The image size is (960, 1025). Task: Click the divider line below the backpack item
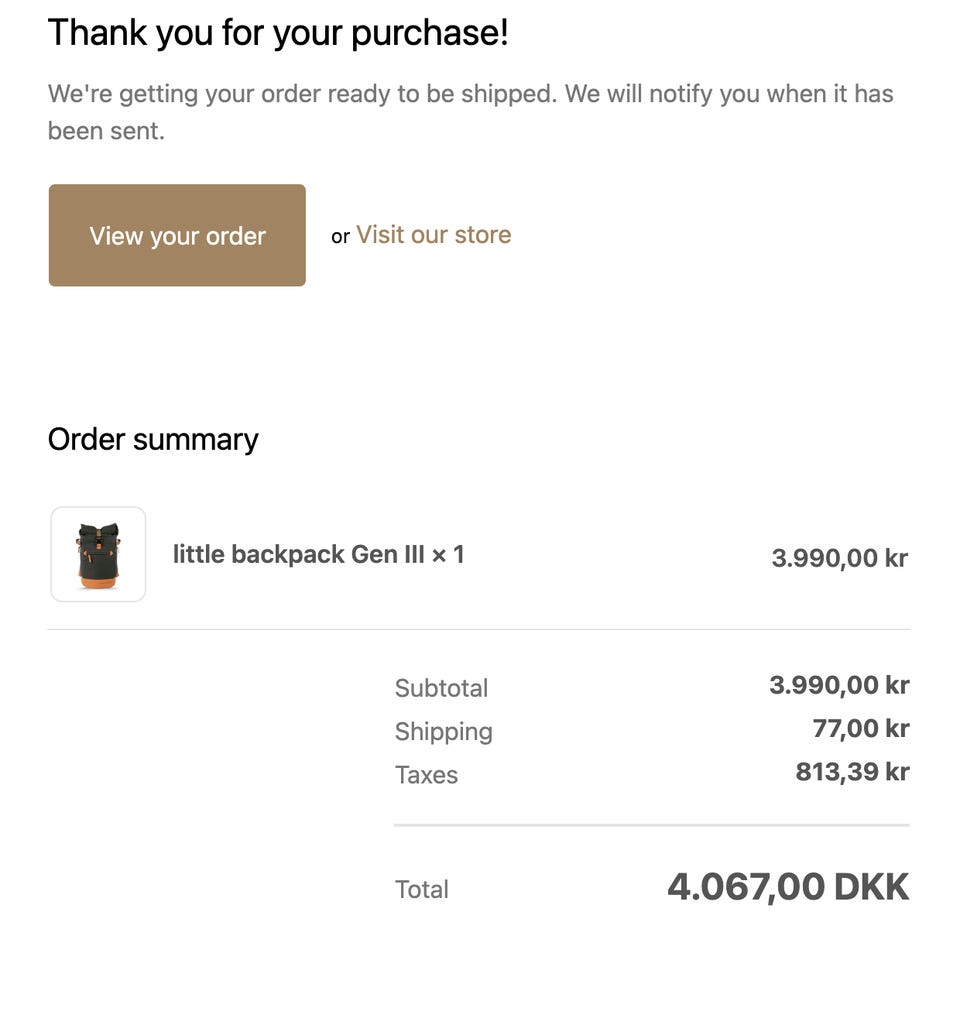point(479,630)
